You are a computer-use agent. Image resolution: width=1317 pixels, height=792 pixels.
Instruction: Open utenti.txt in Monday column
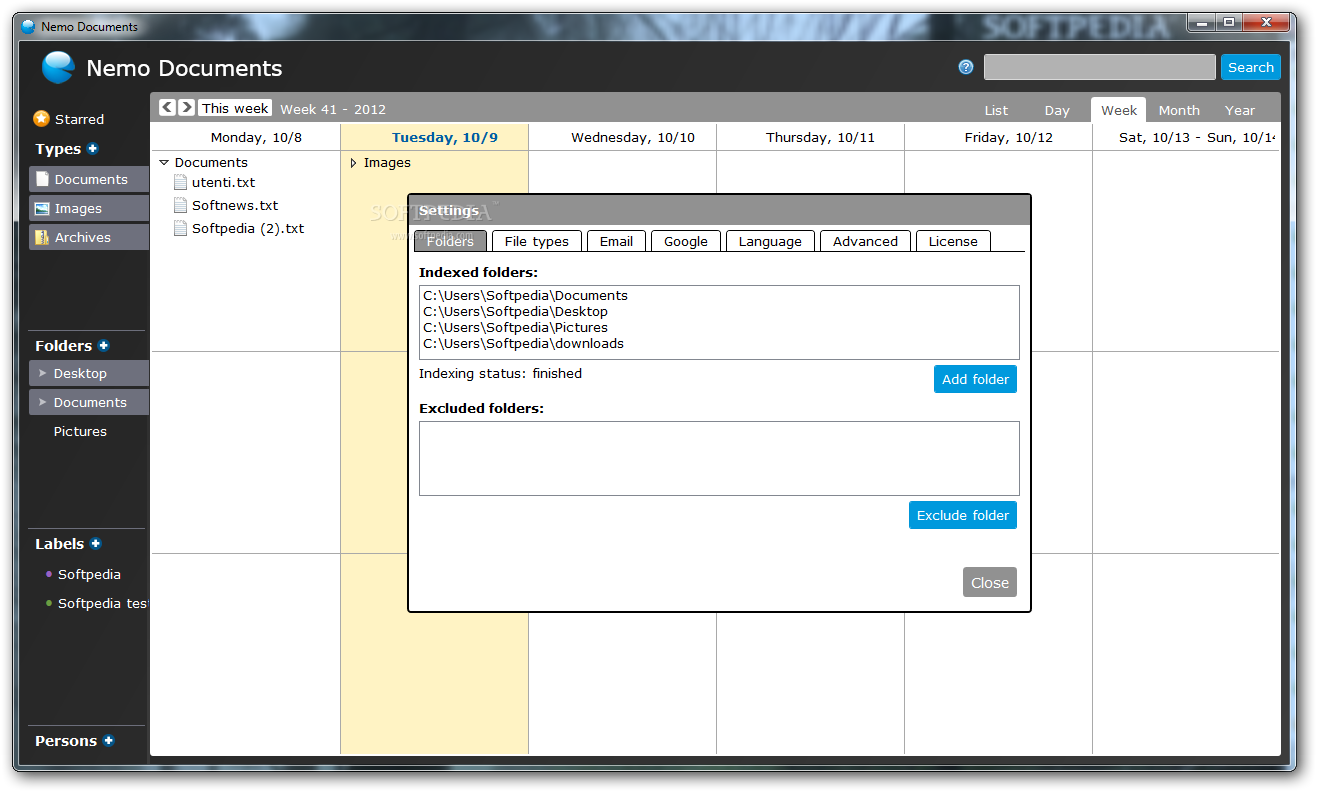tap(223, 182)
